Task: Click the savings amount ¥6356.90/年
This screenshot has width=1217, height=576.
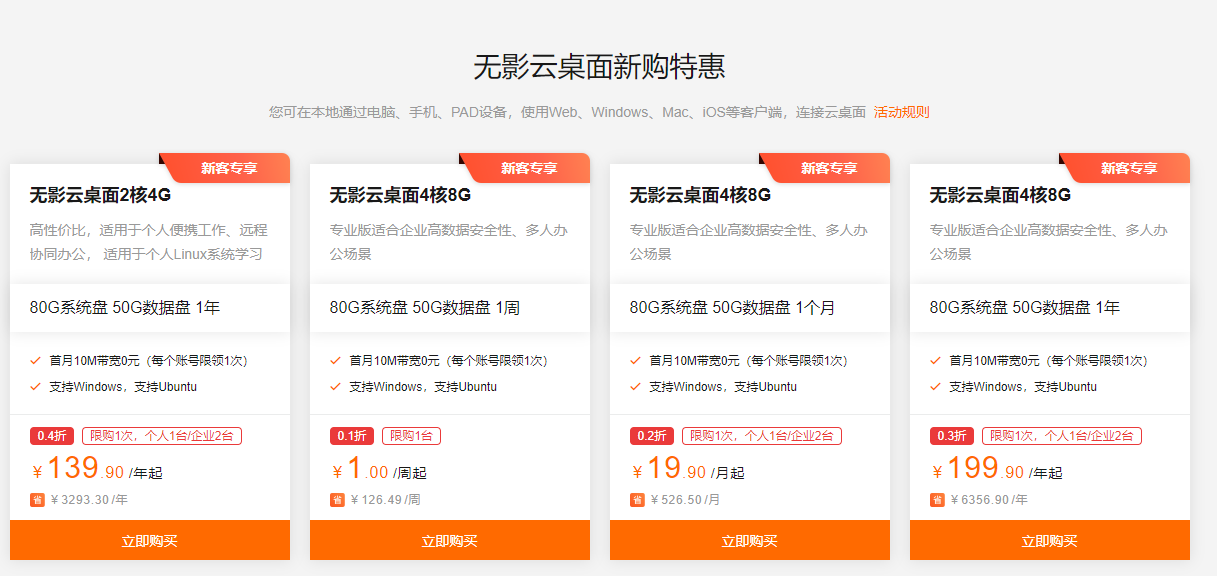Action: pyautogui.click(x=989, y=500)
